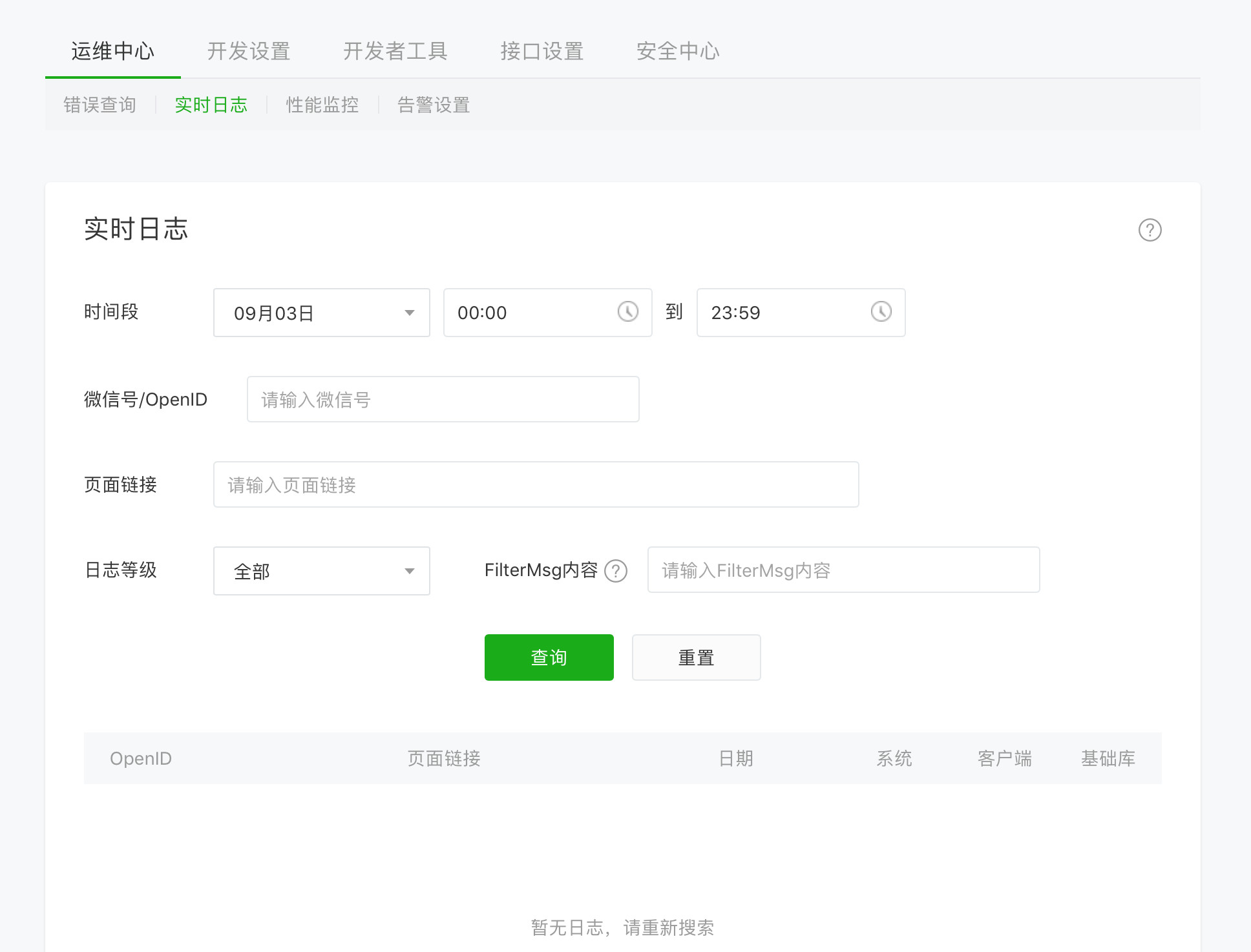Screen dimensions: 1251x952
Task: Go to the 安全中心 tab
Action: click(x=678, y=51)
